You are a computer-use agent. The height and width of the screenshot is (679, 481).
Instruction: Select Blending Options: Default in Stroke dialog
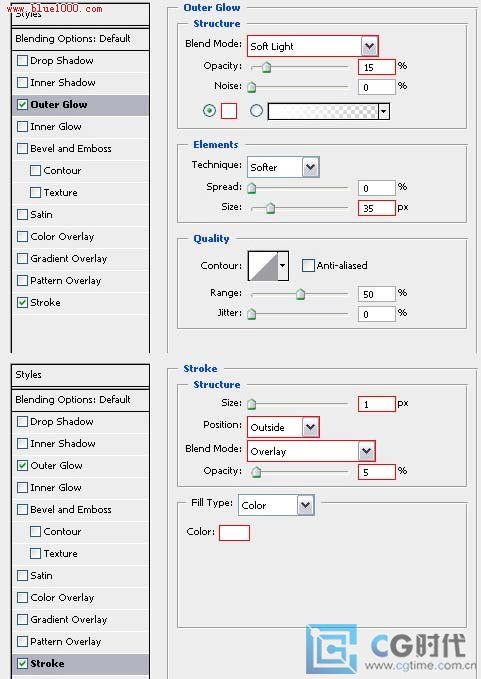(81, 400)
